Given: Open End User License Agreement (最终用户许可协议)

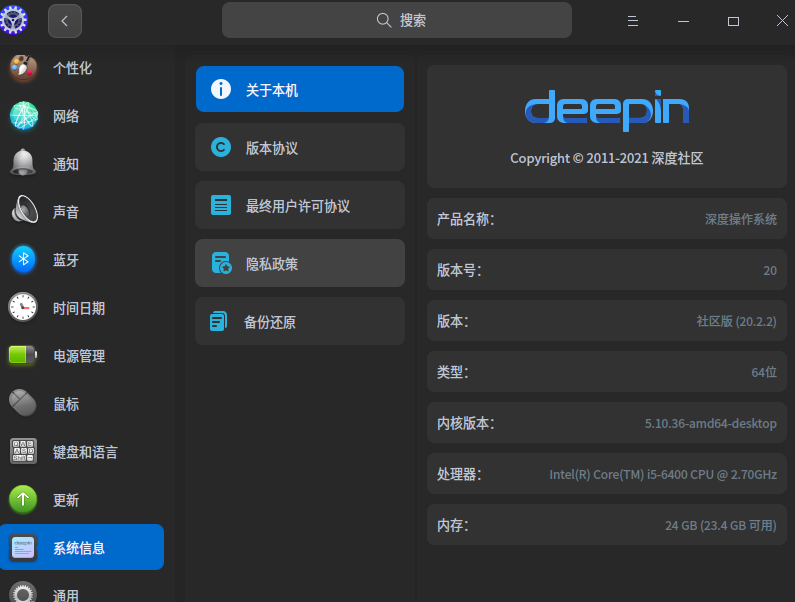Looking at the screenshot, I should pos(299,206).
